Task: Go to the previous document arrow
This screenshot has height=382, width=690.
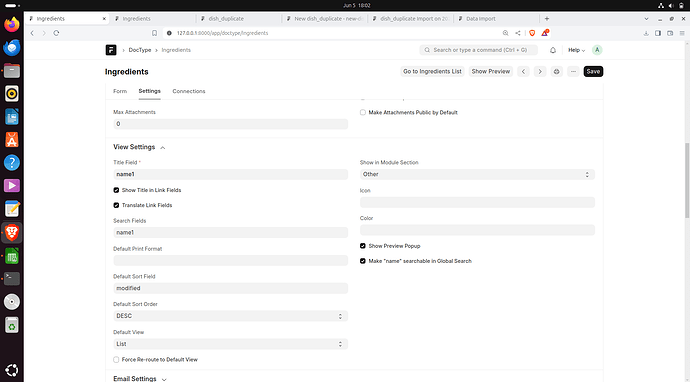Action: tap(523, 71)
